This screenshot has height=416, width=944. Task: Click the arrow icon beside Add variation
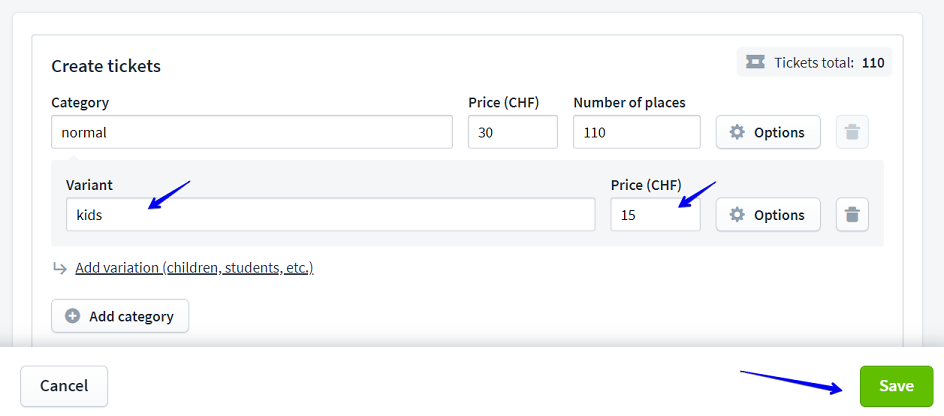coord(60,268)
